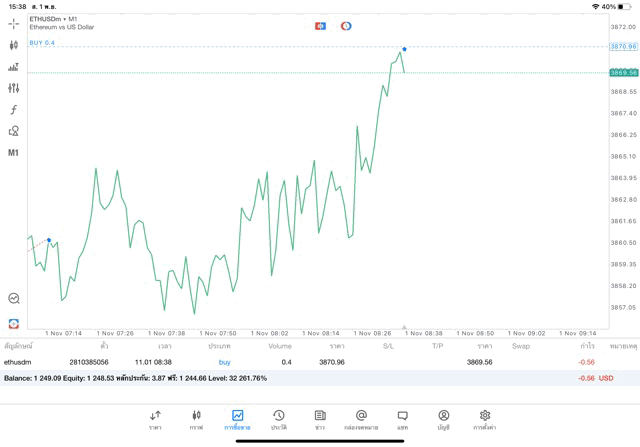Image resolution: width=640 pixels, height=447 pixels.
Task: Open chart settings sliders icon
Action: coord(13,88)
